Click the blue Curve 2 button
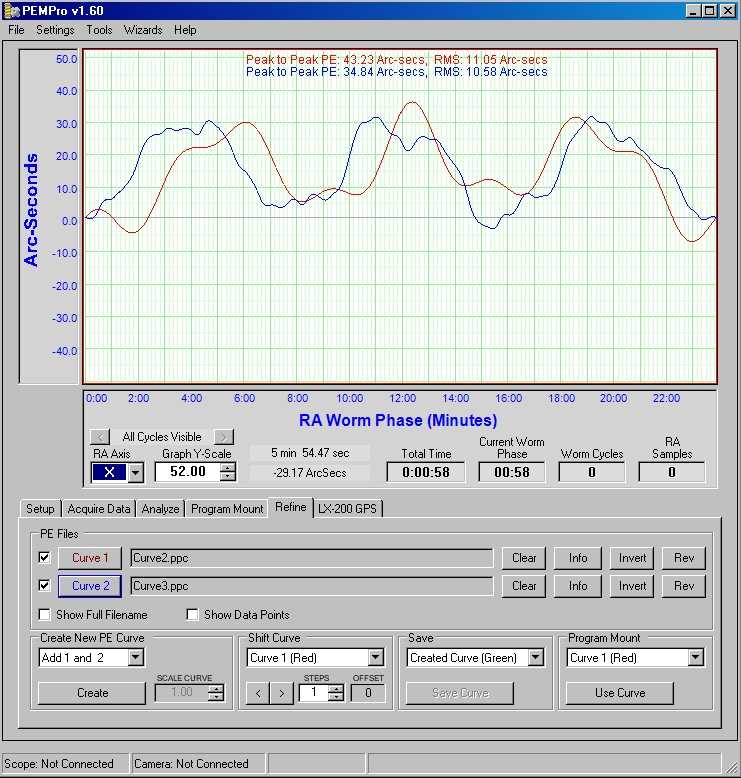This screenshot has width=741, height=778. [x=90, y=586]
